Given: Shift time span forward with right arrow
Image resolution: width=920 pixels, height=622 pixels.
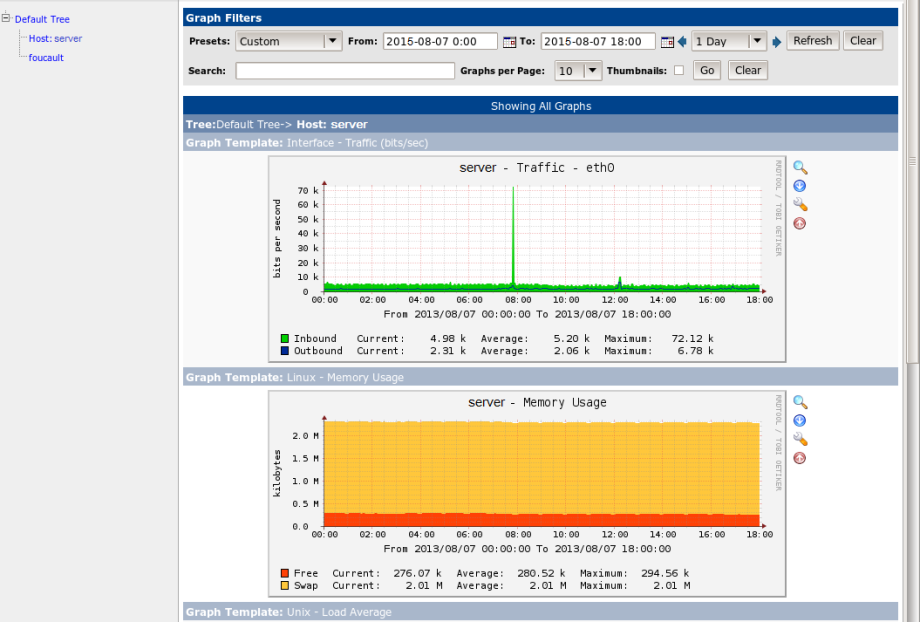Looking at the screenshot, I should point(776,42).
